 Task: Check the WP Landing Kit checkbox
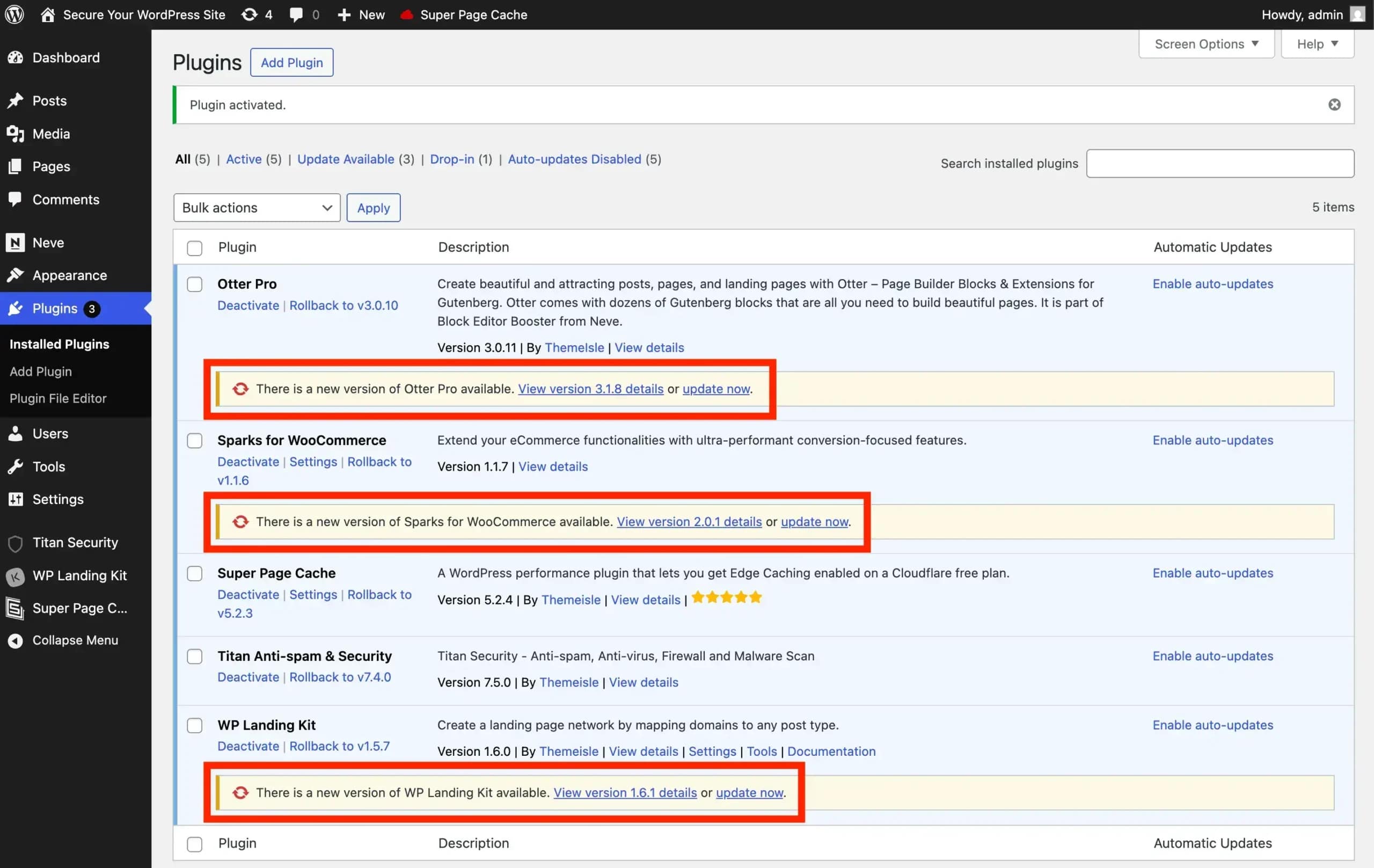(x=195, y=725)
